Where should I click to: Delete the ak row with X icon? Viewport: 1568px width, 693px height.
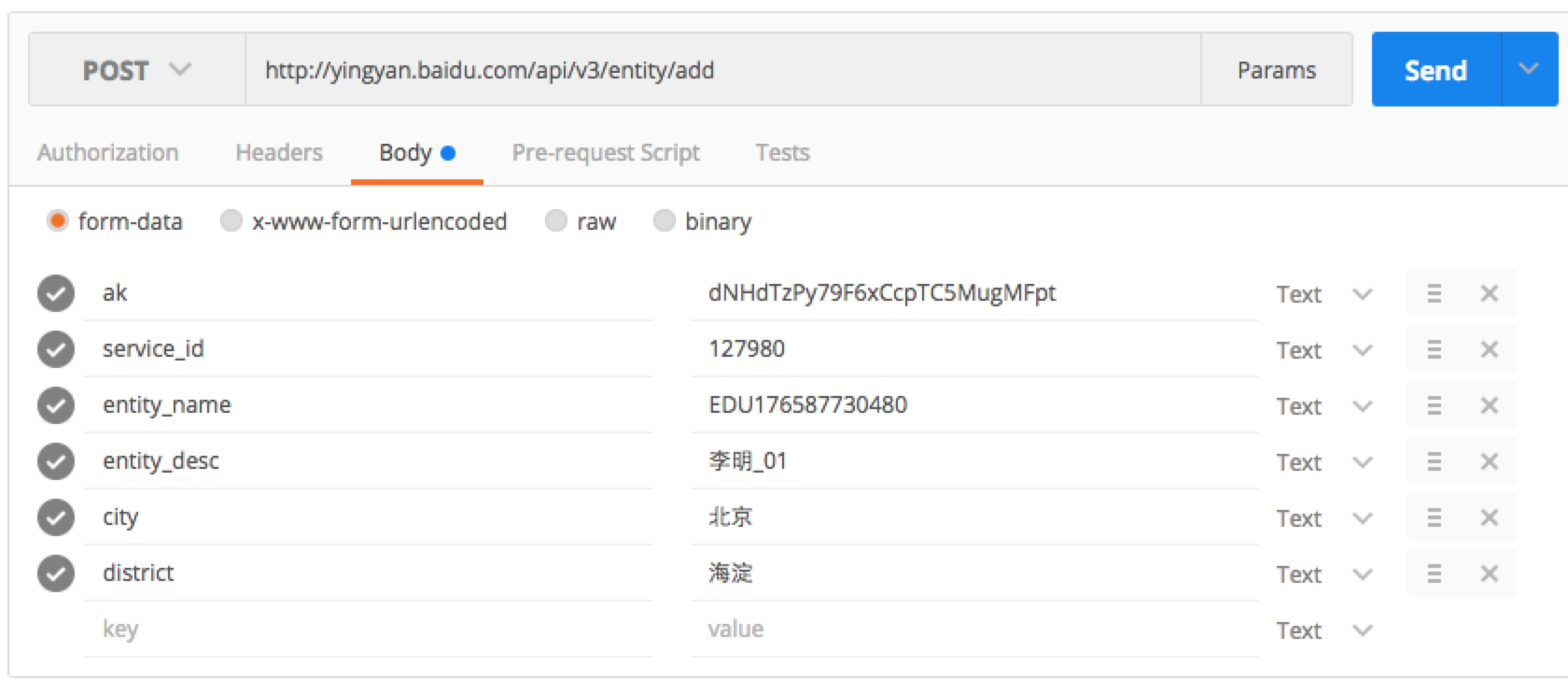[x=1489, y=293]
